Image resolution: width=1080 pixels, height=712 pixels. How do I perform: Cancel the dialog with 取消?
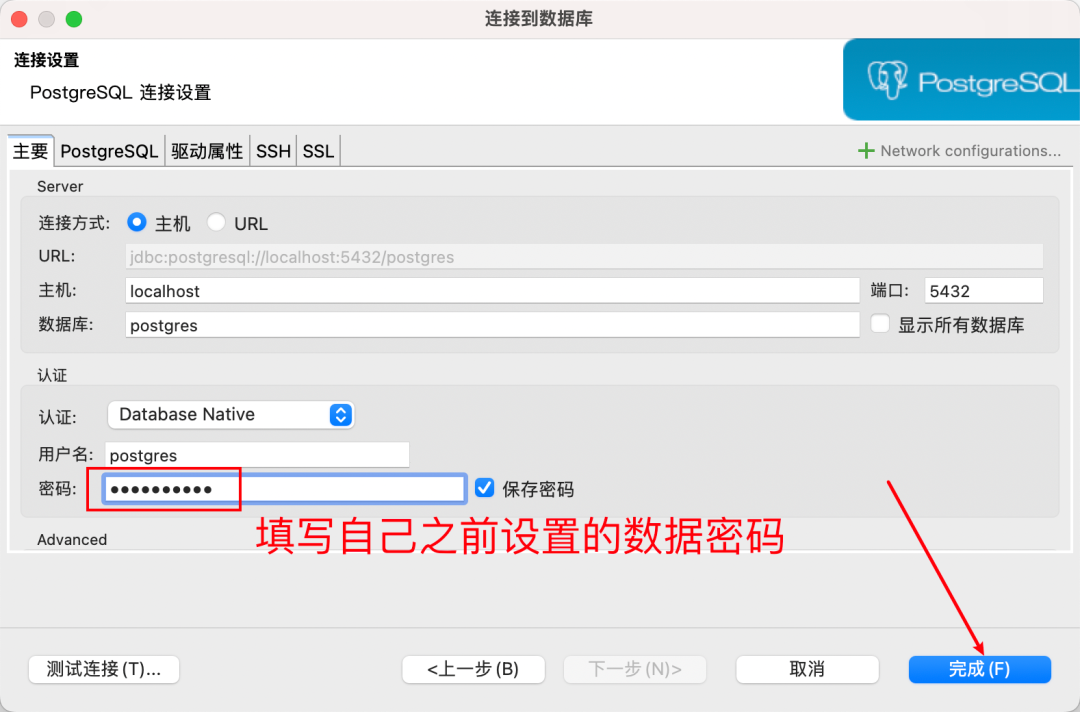coord(807,669)
